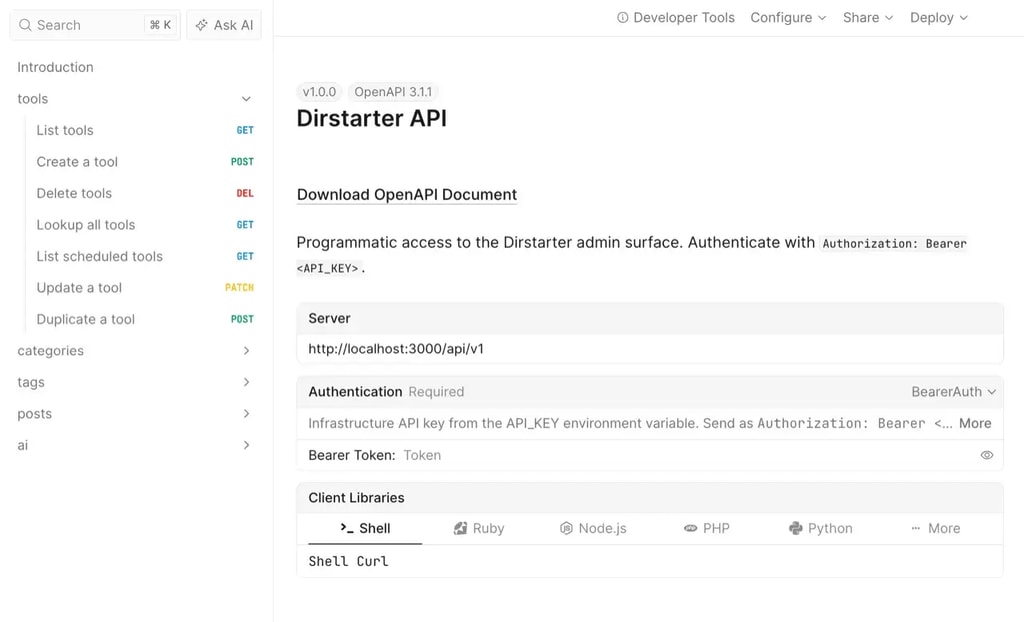Click the PHP logo icon
1024x622 pixels.
tap(690, 528)
